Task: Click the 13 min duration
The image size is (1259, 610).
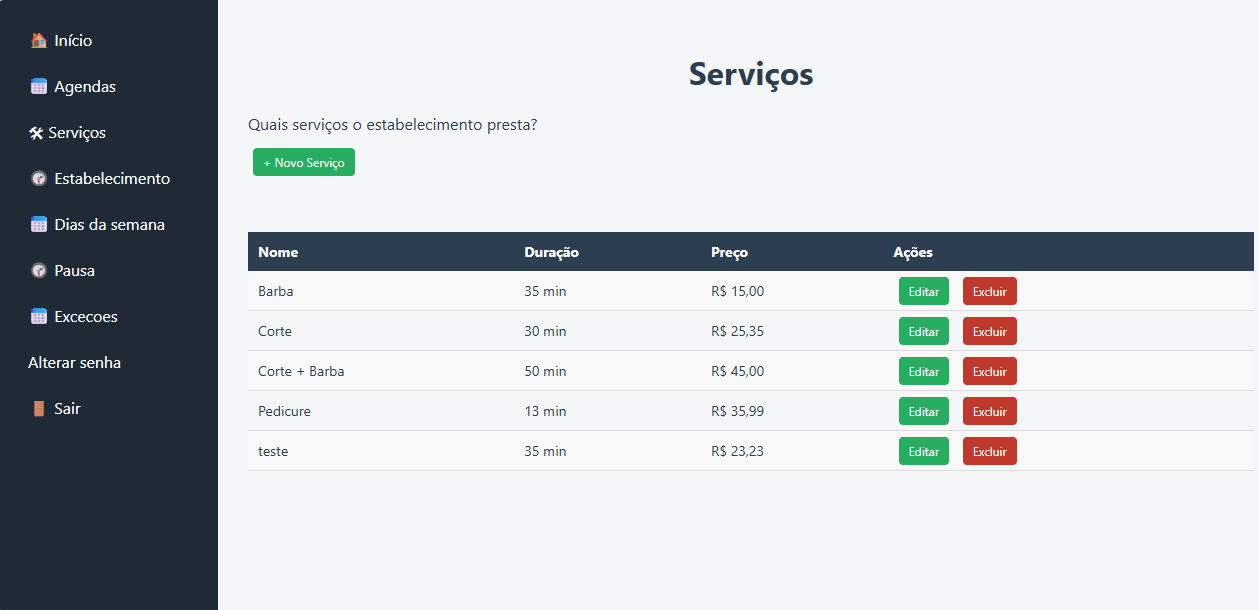Action: (x=545, y=411)
